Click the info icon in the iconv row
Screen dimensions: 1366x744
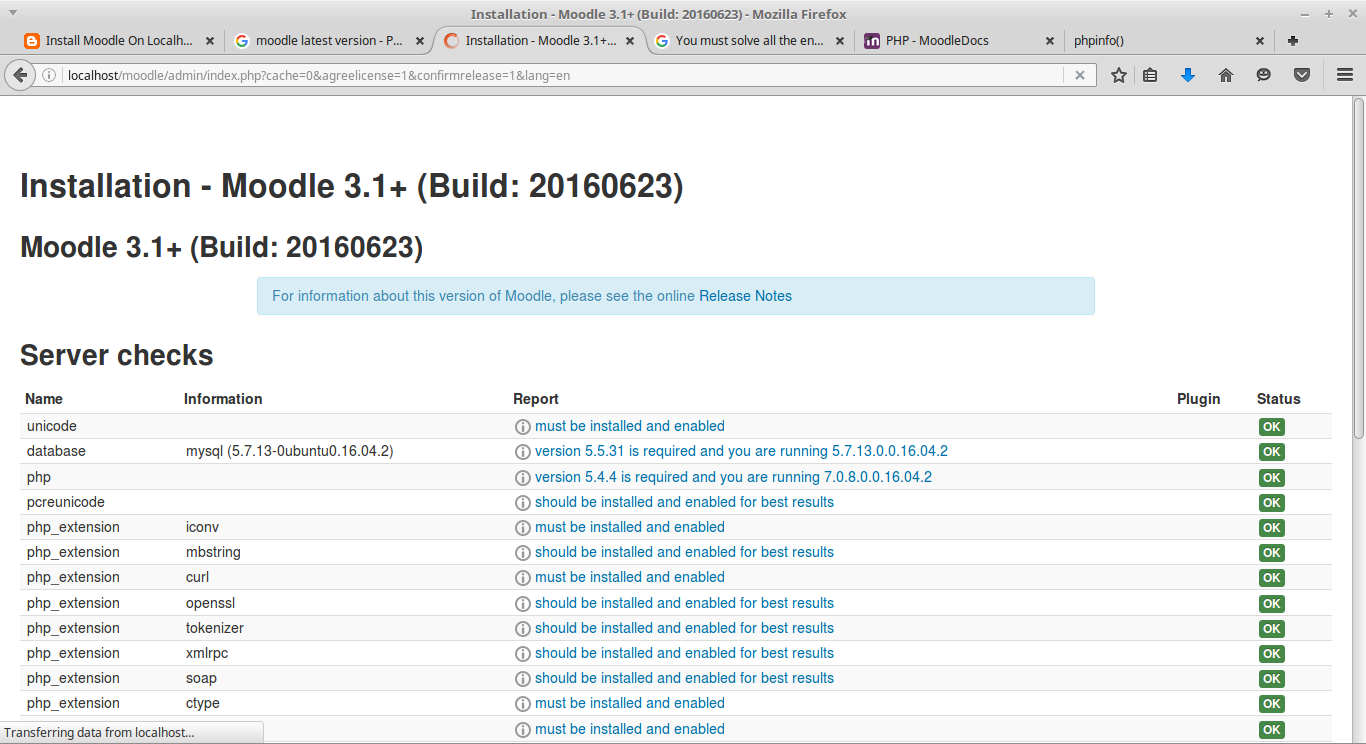point(522,528)
